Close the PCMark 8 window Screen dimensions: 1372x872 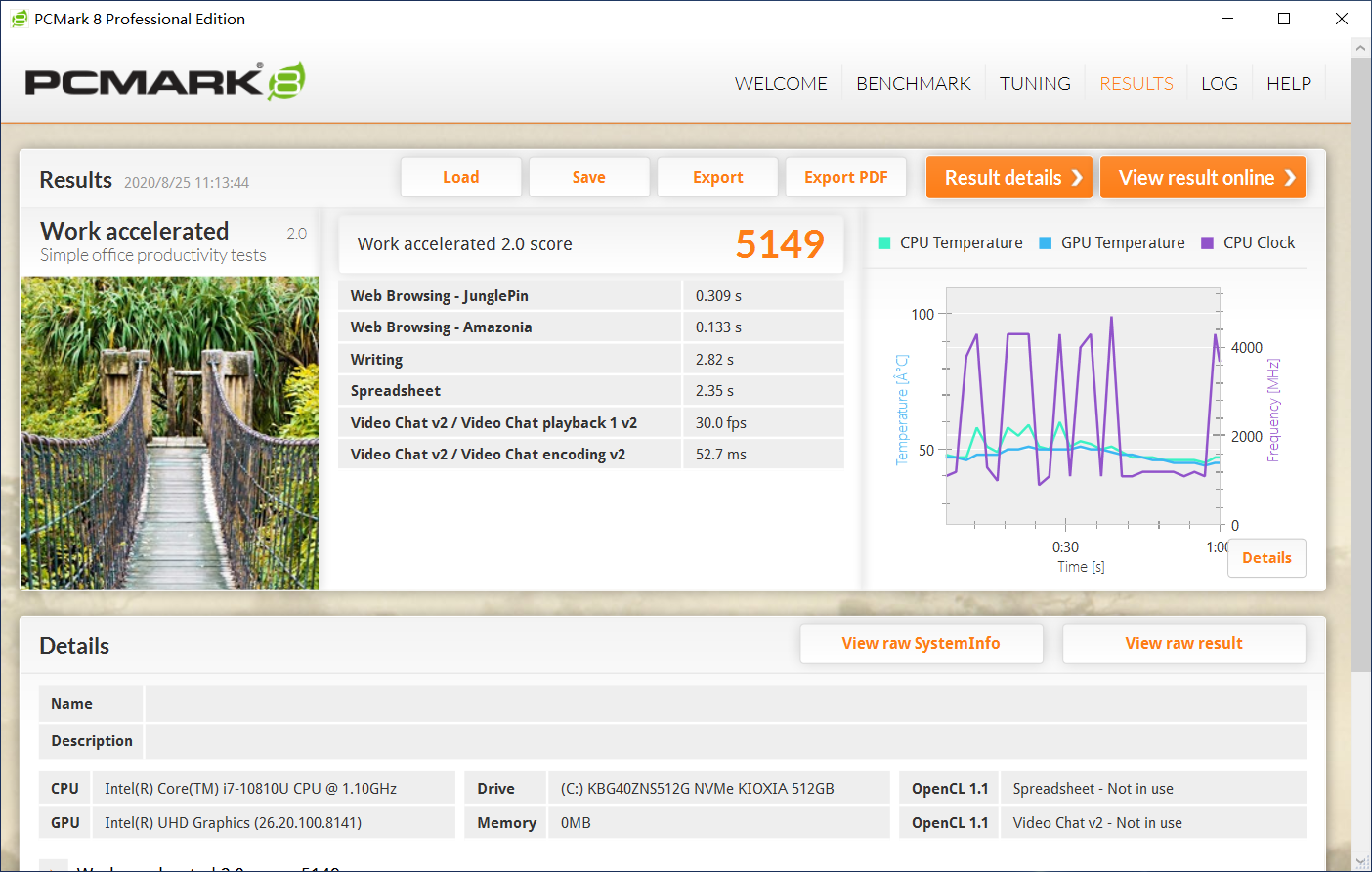pyautogui.click(x=1342, y=19)
